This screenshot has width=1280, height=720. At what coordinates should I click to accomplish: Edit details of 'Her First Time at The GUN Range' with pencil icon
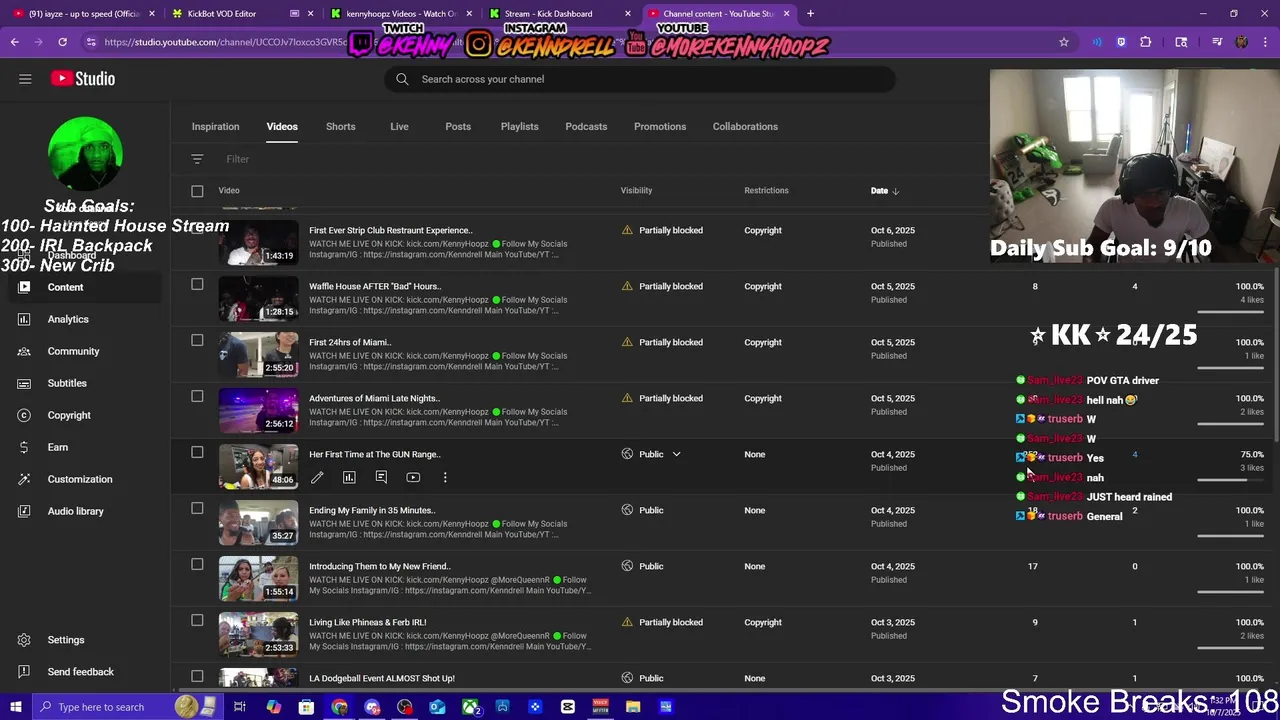[x=317, y=478]
